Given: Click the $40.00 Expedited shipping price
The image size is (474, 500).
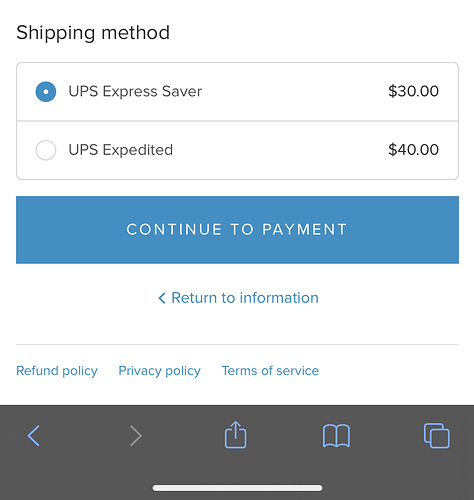Looking at the screenshot, I should pos(413,150).
